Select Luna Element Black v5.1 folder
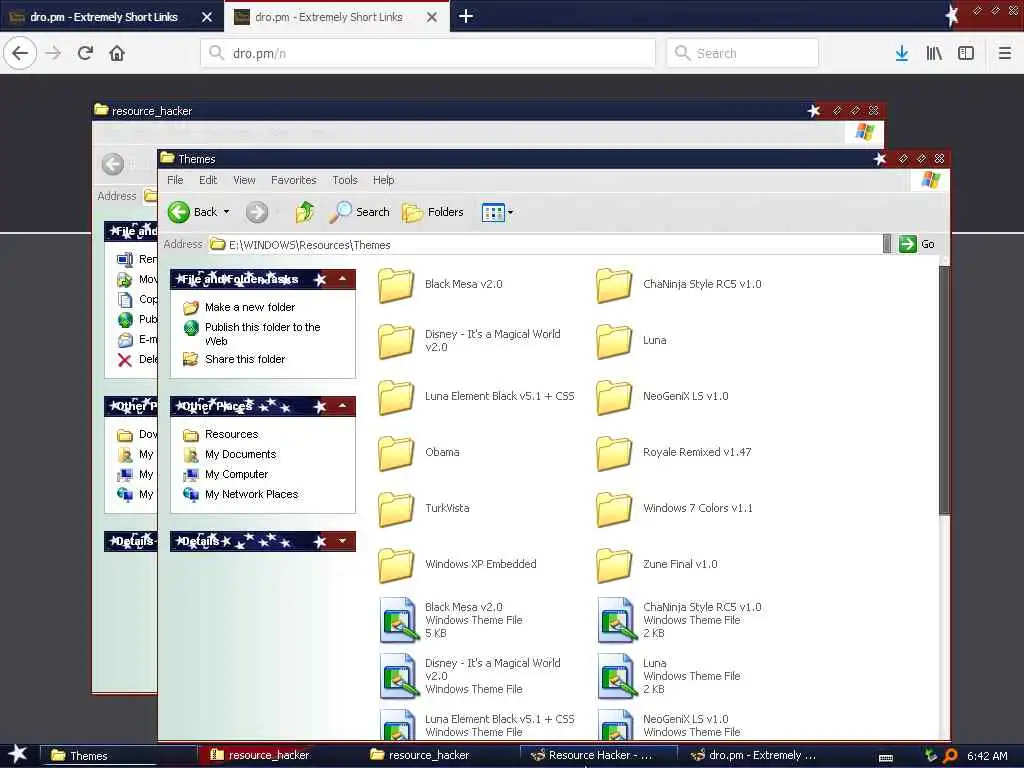 477,396
